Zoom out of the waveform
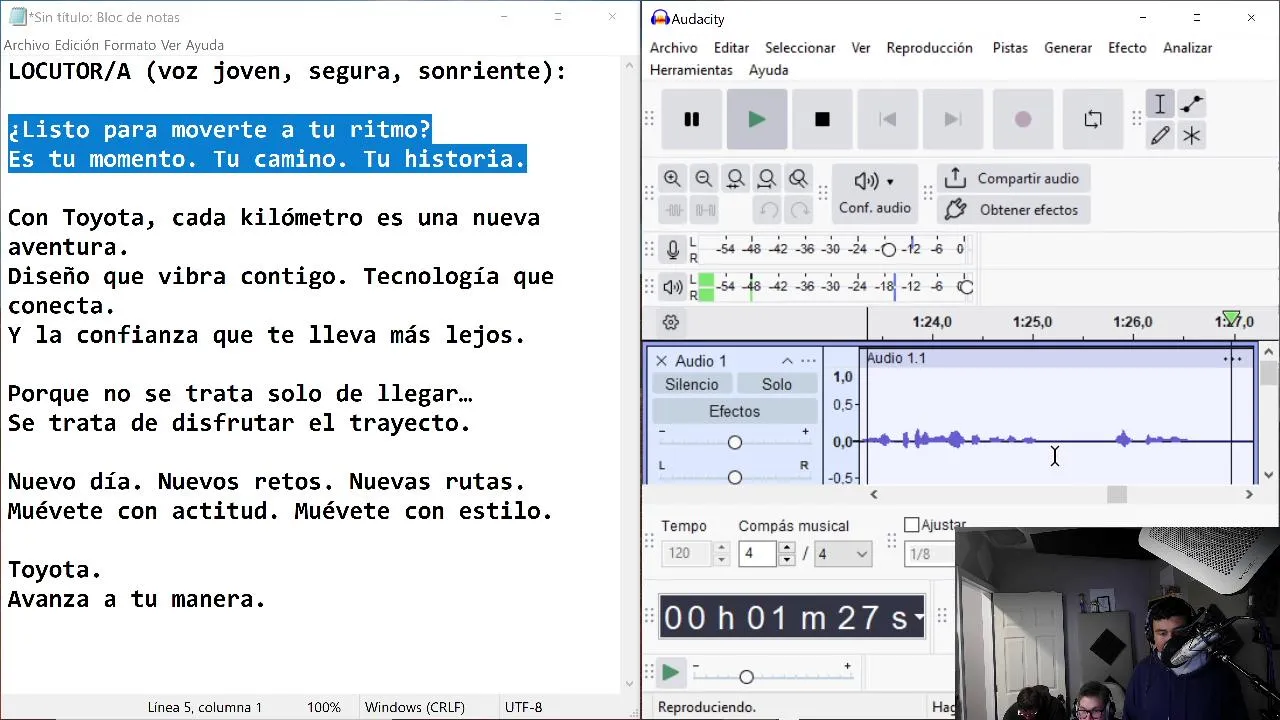The image size is (1280, 720). [x=704, y=179]
